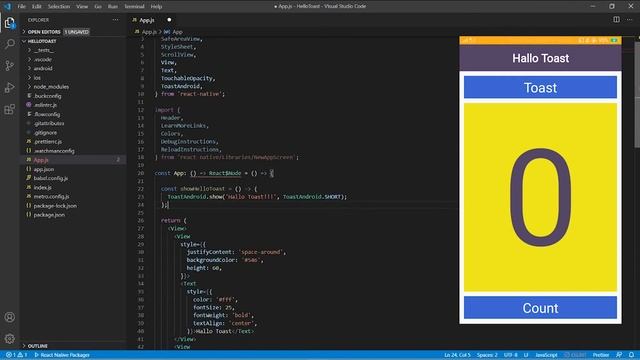Open .prettierrc.js file in explorer

click(48, 142)
